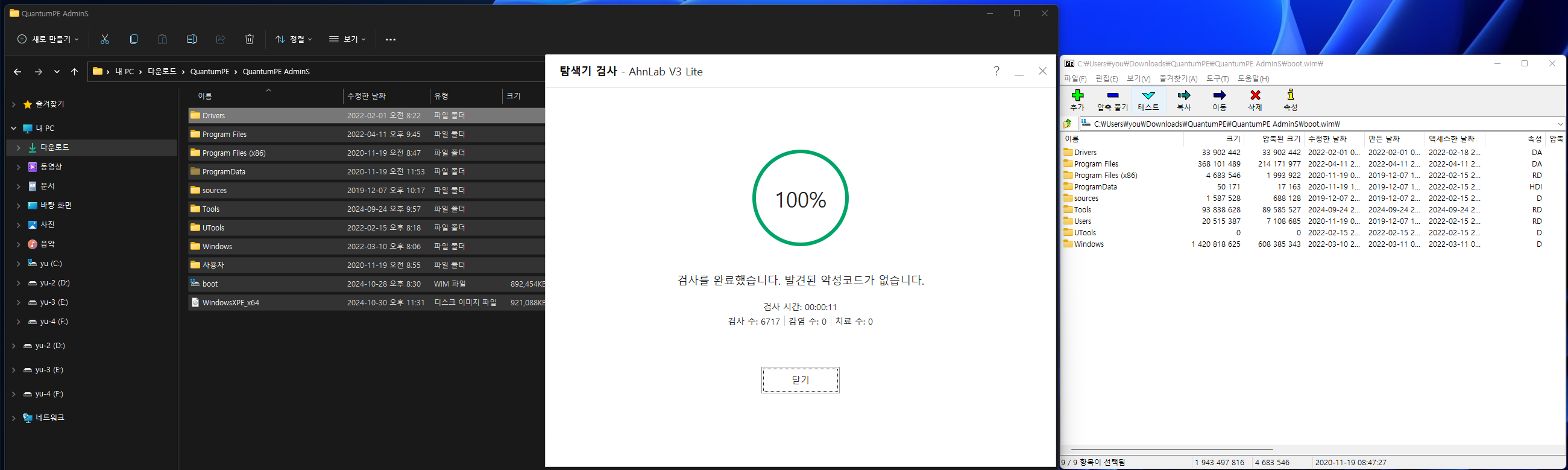1568x470 pixels.
Task: Select 사진 in navigation pane
Action: coord(48,225)
